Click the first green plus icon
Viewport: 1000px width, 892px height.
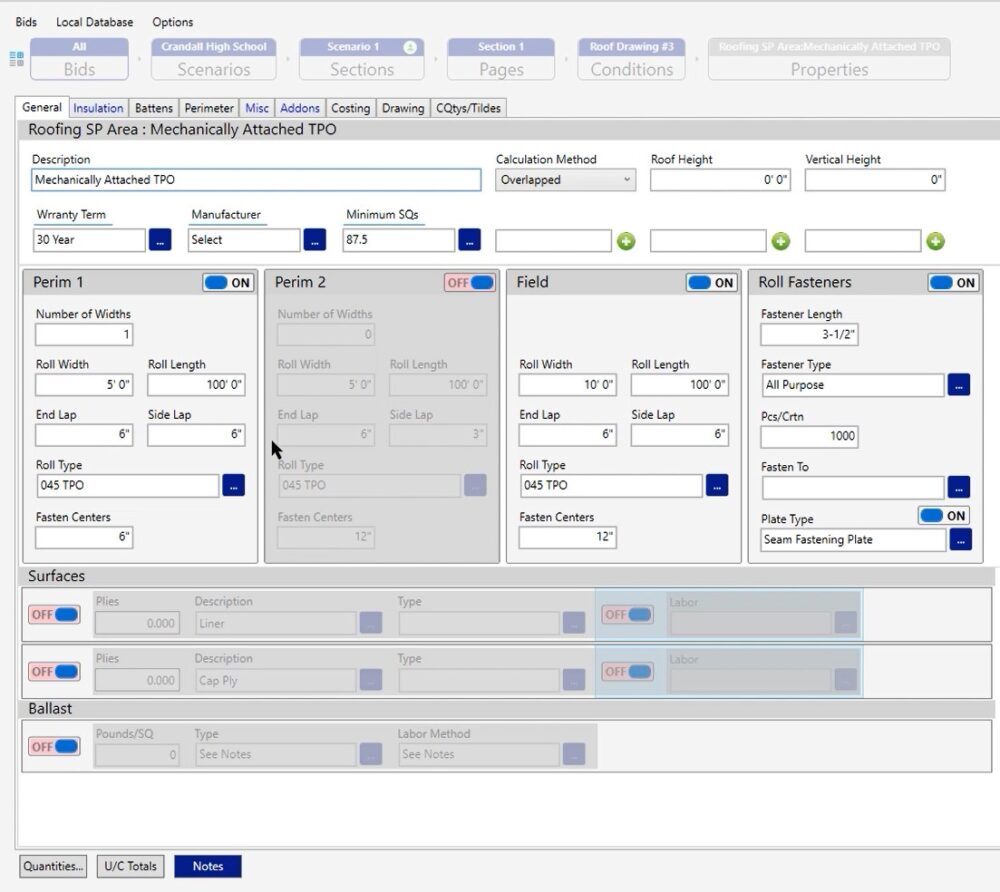tap(626, 241)
